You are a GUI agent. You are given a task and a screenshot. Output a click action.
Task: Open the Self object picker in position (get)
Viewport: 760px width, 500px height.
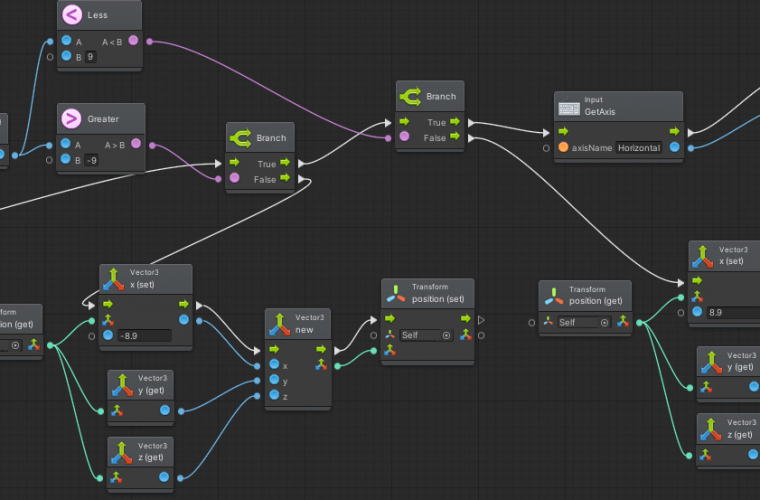[604, 323]
